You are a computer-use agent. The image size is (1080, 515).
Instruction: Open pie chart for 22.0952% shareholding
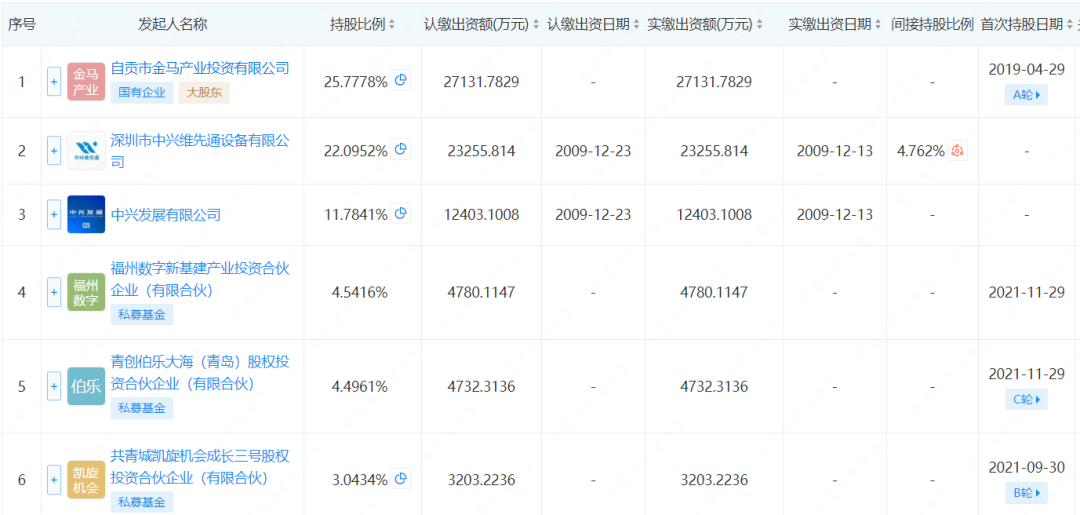click(x=400, y=149)
